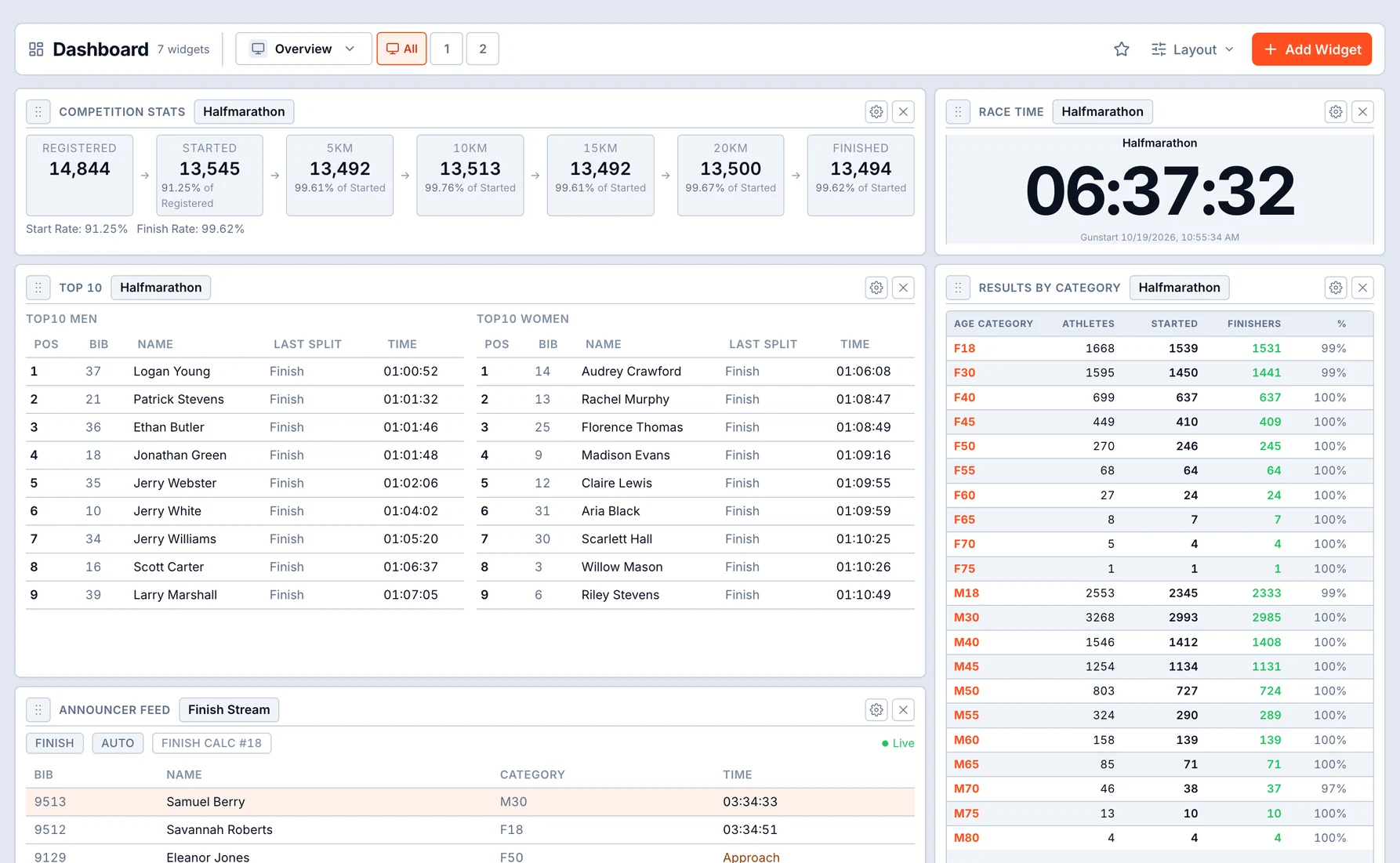This screenshot has height=863, width=1400.
Task: Select the All screens tab
Action: (401, 49)
